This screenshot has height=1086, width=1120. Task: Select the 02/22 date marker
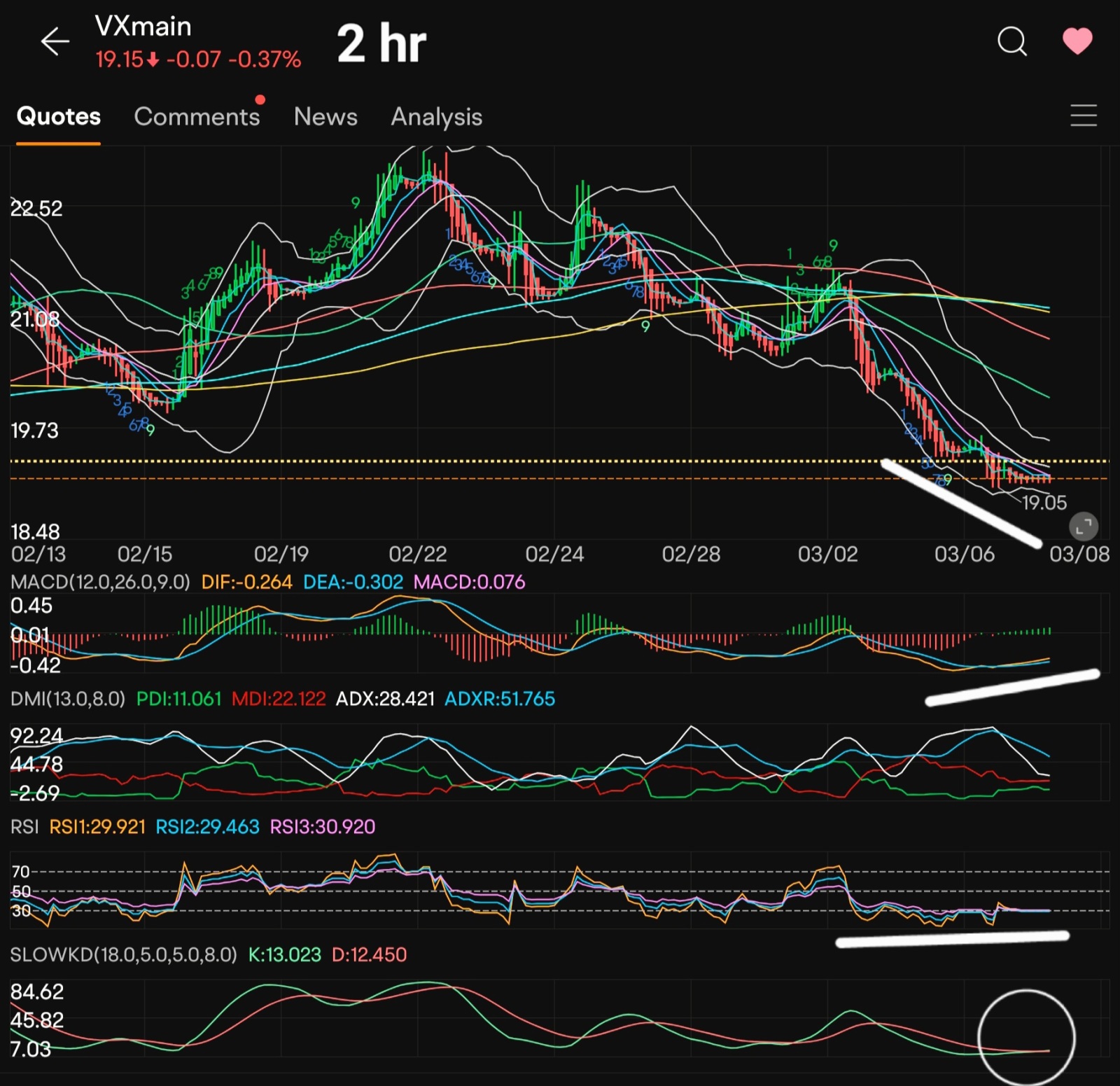(418, 555)
